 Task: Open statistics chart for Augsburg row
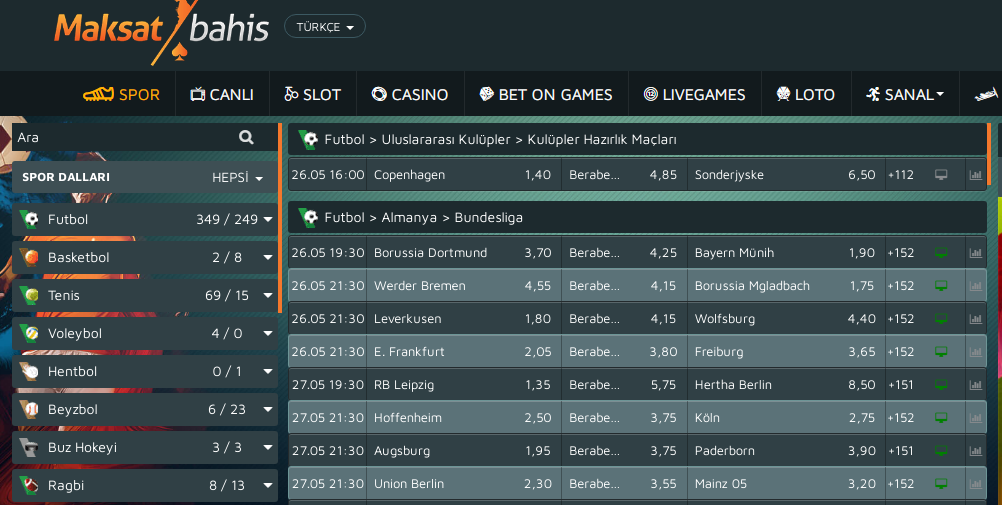click(x=975, y=451)
